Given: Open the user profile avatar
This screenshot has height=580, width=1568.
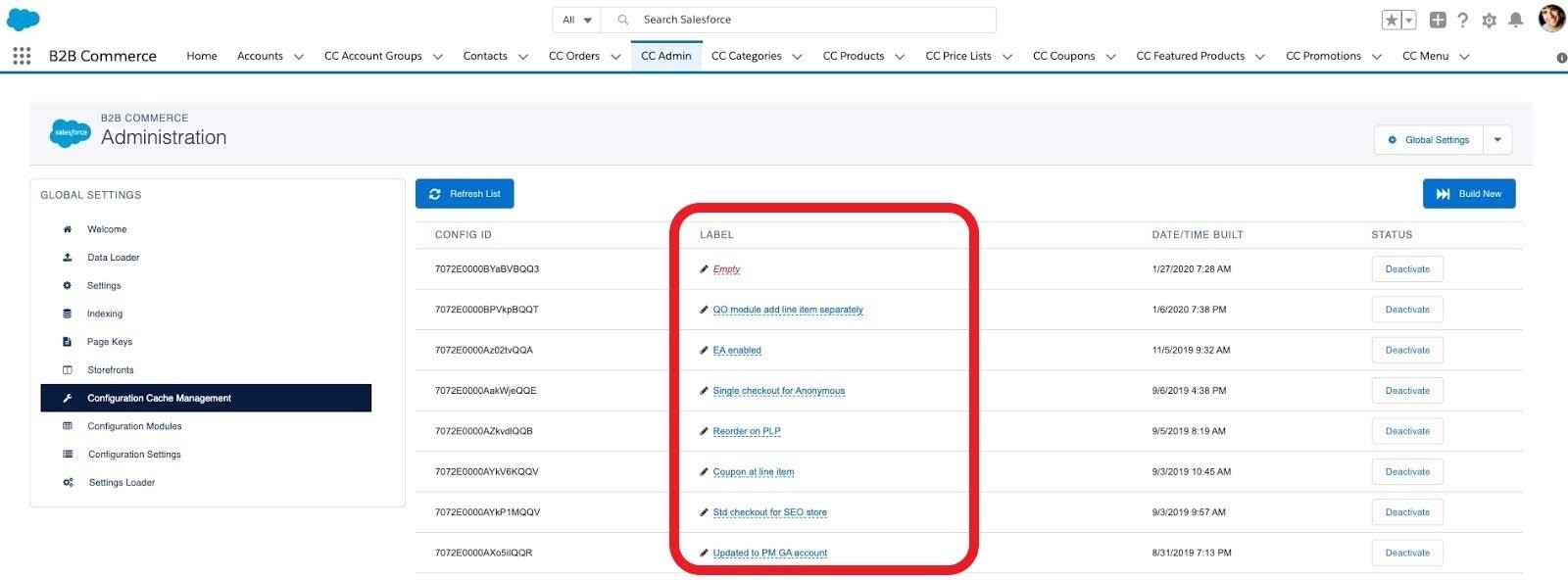Looking at the screenshot, I should pyautogui.click(x=1551, y=19).
